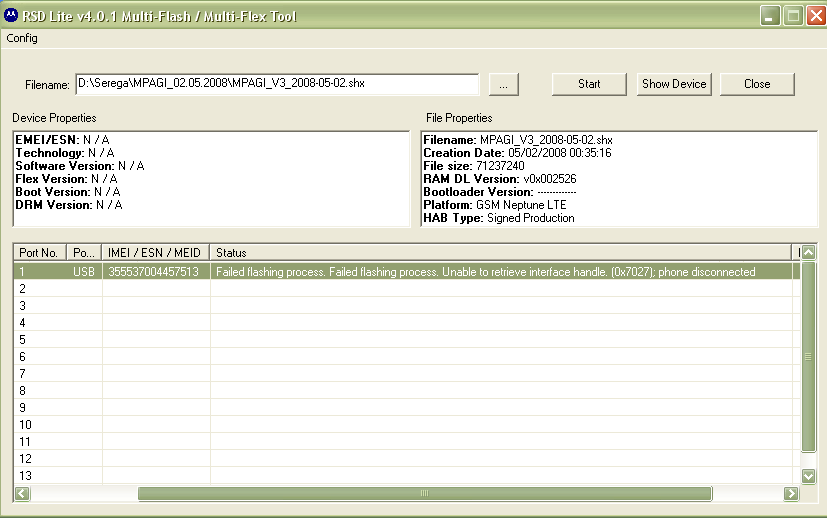Click the File size: 71237240 line
This screenshot has height=518, width=827.
[x=474, y=166]
